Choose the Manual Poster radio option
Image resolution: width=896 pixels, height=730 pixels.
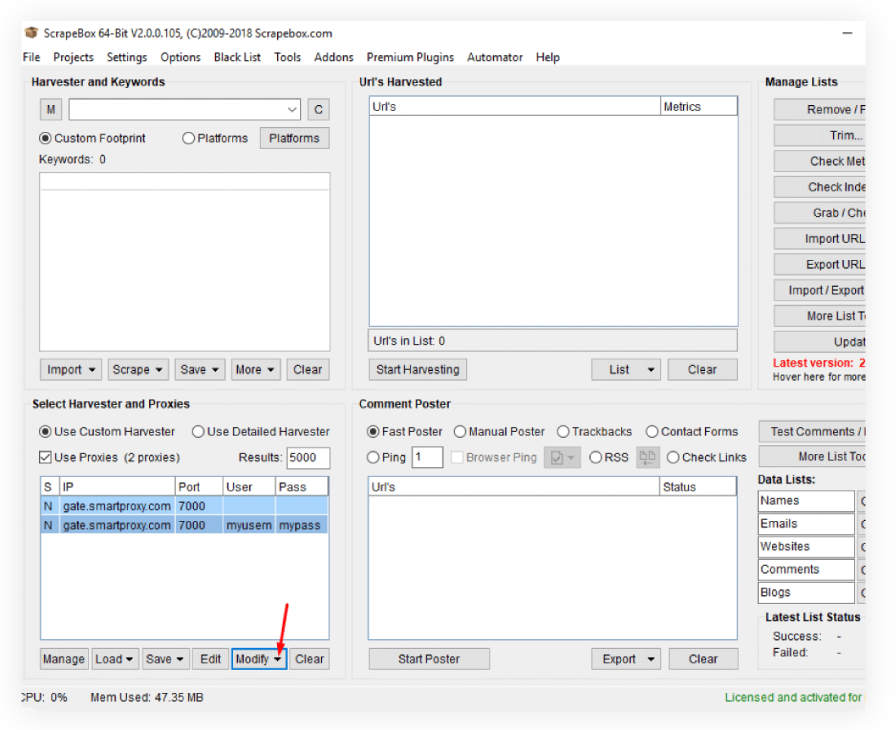coord(460,432)
